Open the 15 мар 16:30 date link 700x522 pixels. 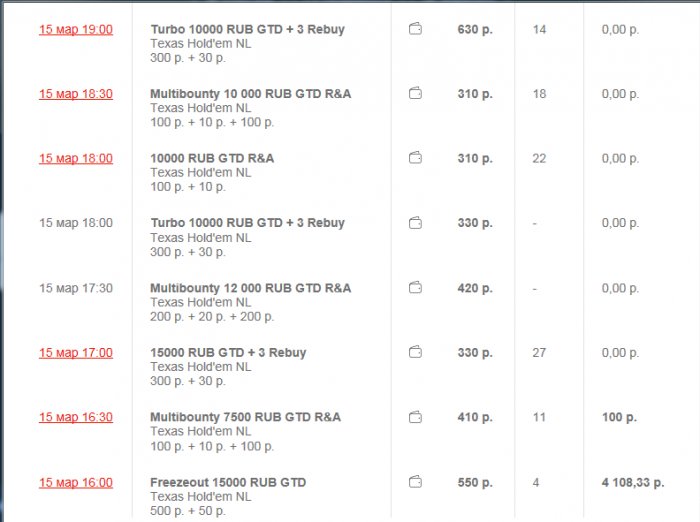(x=76, y=418)
